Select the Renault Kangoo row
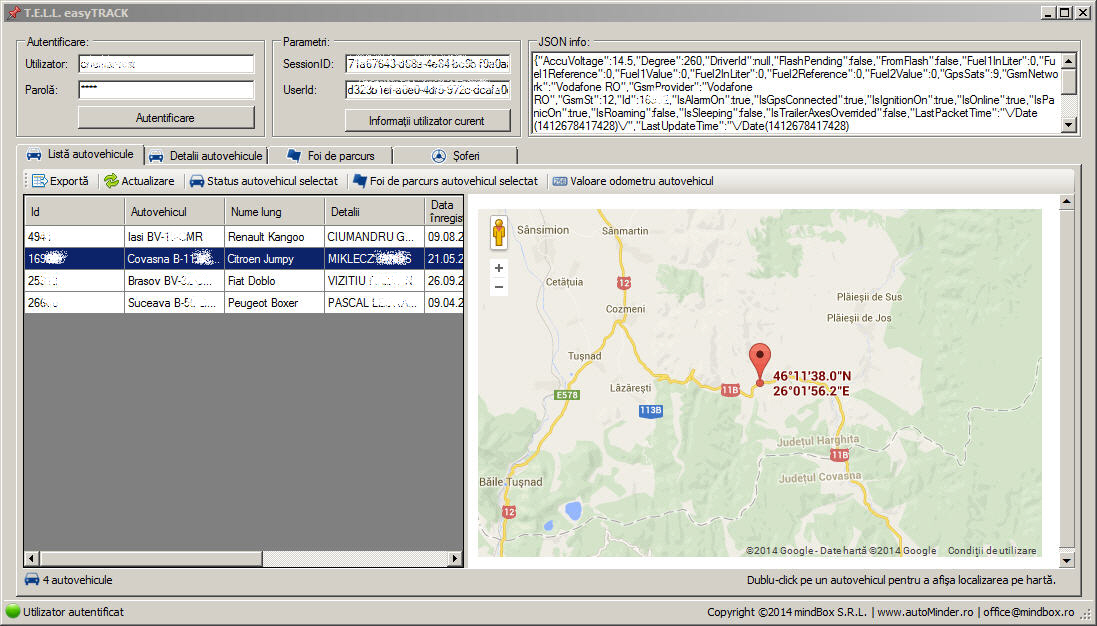This screenshot has width=1097, height=626. (x=244, y=236)
